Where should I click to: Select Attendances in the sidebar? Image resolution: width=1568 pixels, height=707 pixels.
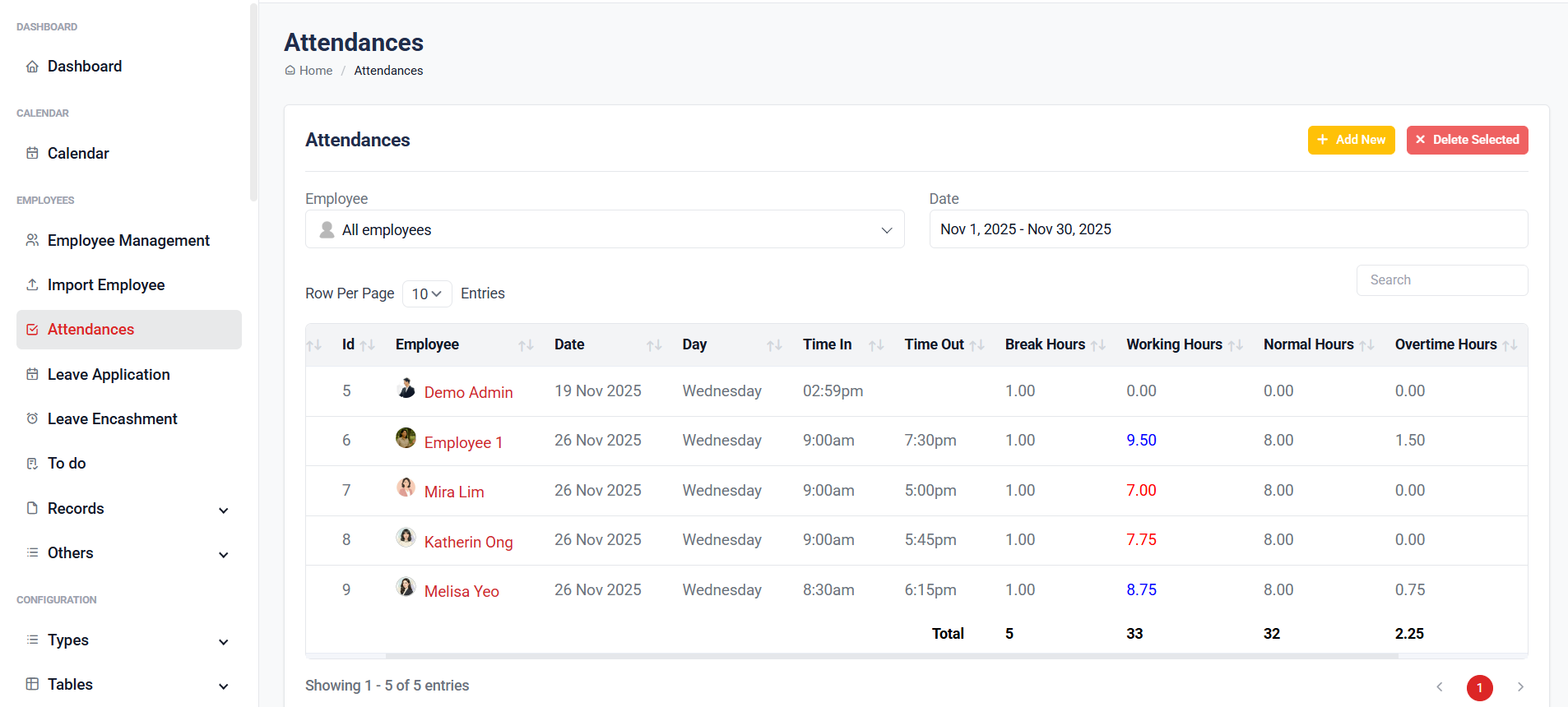[90, 330]
